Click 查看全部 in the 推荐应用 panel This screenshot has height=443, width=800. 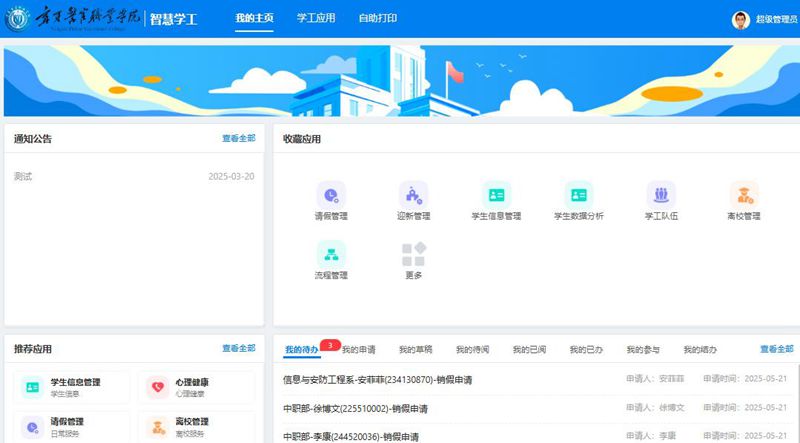point(238,349)
